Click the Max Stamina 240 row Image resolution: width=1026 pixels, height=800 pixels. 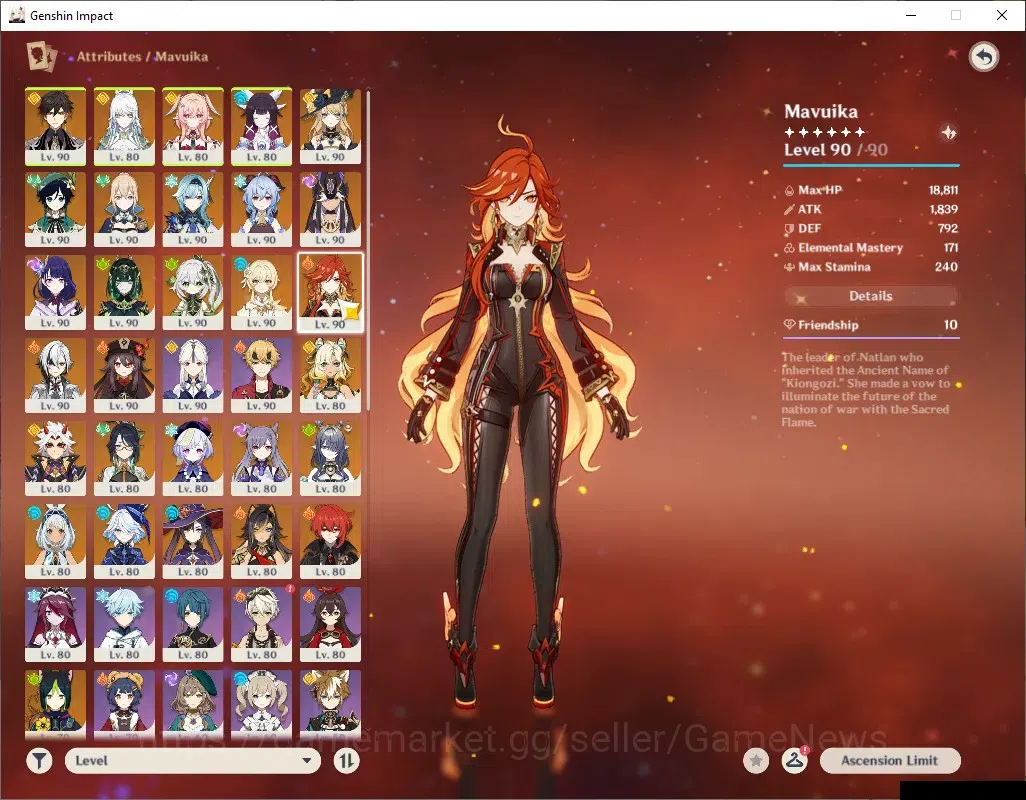(x=871, y=267)
